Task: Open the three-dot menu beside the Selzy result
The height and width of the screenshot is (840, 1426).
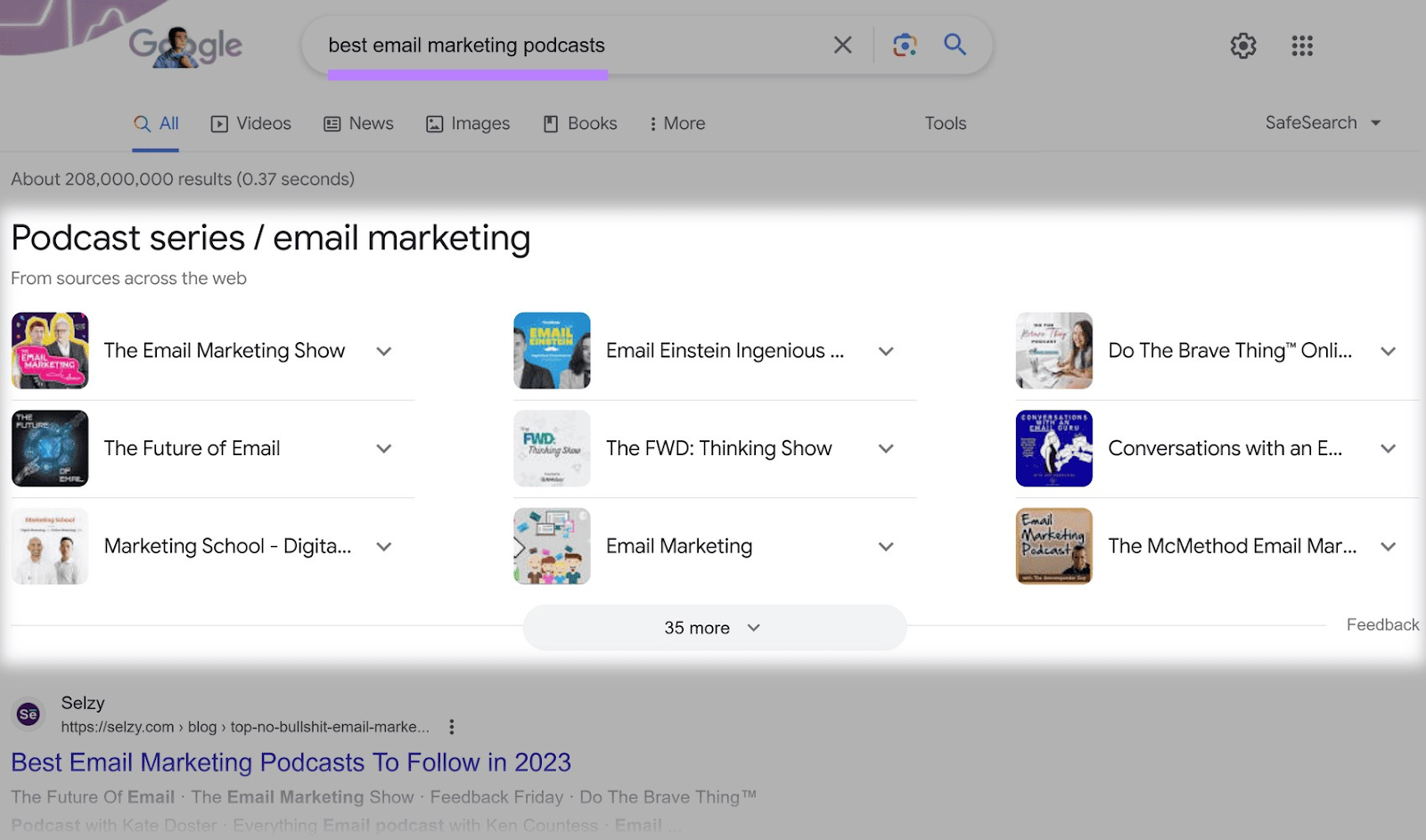Action: pyautogui.click(x=451, y=727)
